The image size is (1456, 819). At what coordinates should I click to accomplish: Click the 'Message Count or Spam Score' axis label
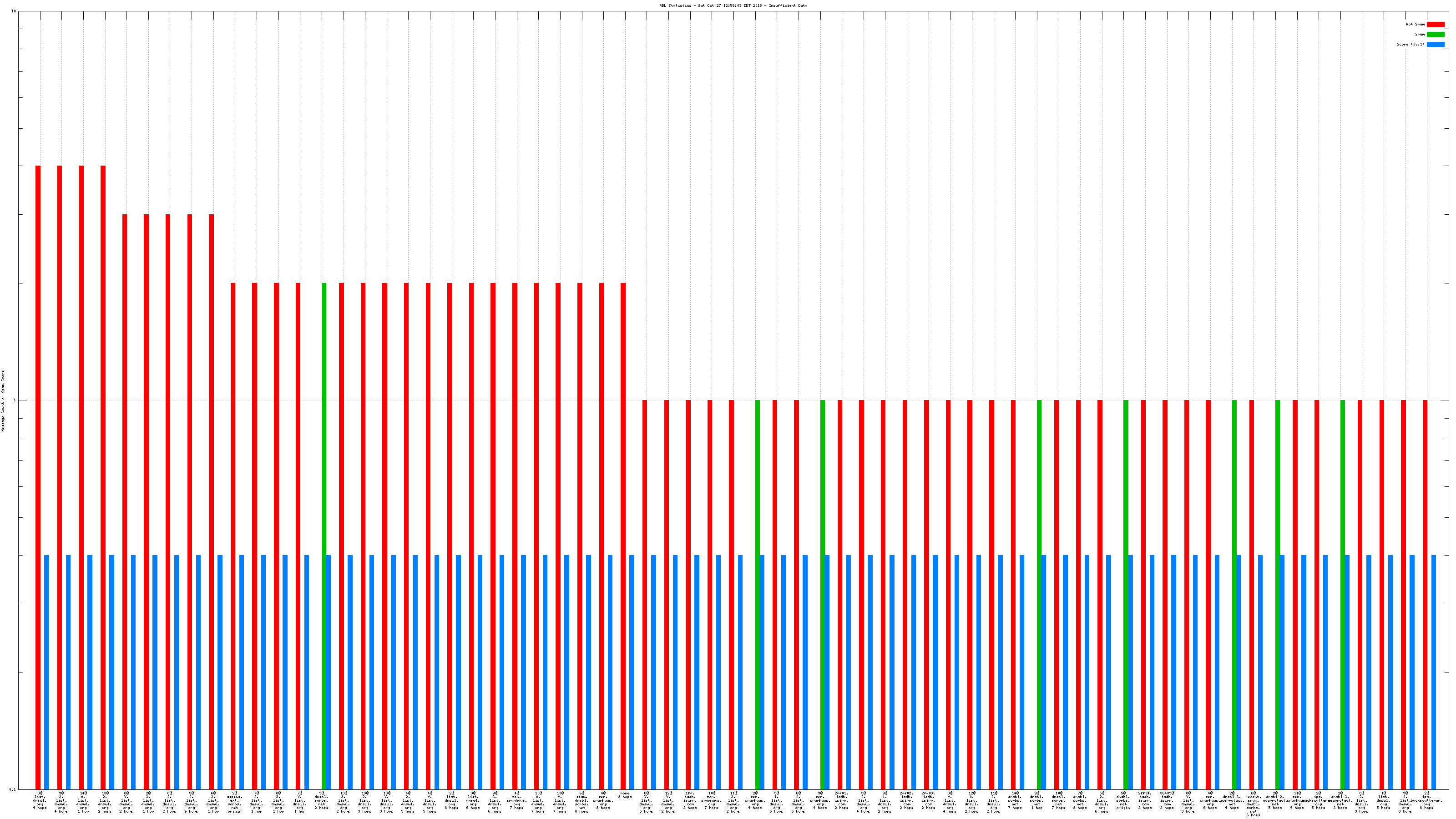click(3, 401)
